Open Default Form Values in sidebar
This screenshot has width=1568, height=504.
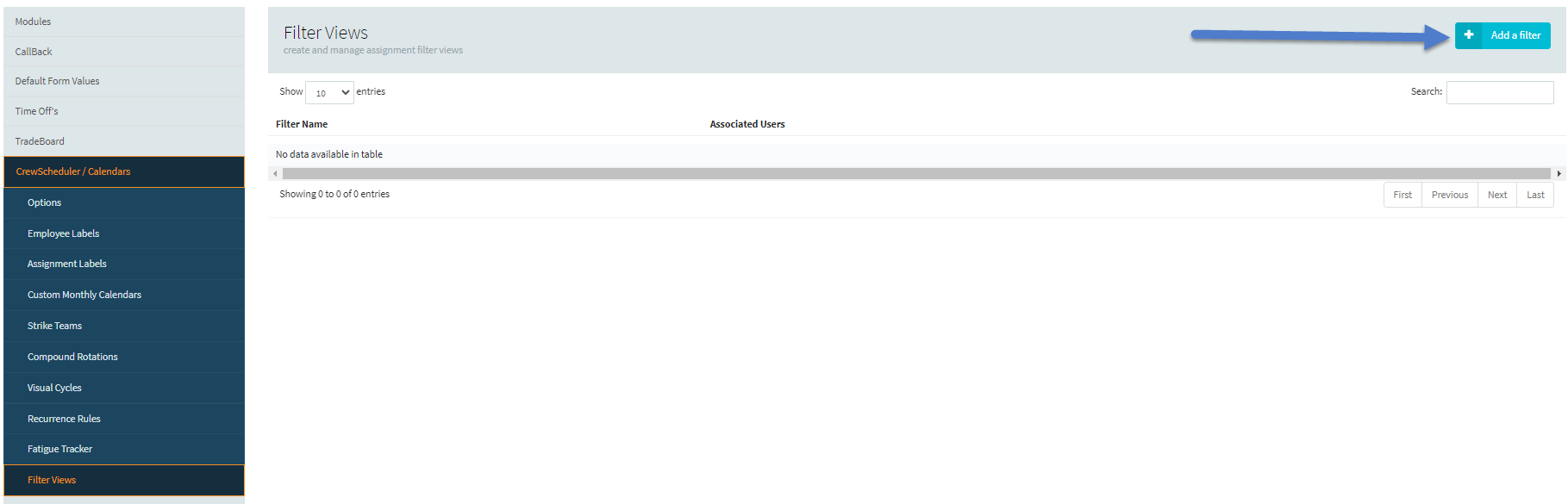124,81
